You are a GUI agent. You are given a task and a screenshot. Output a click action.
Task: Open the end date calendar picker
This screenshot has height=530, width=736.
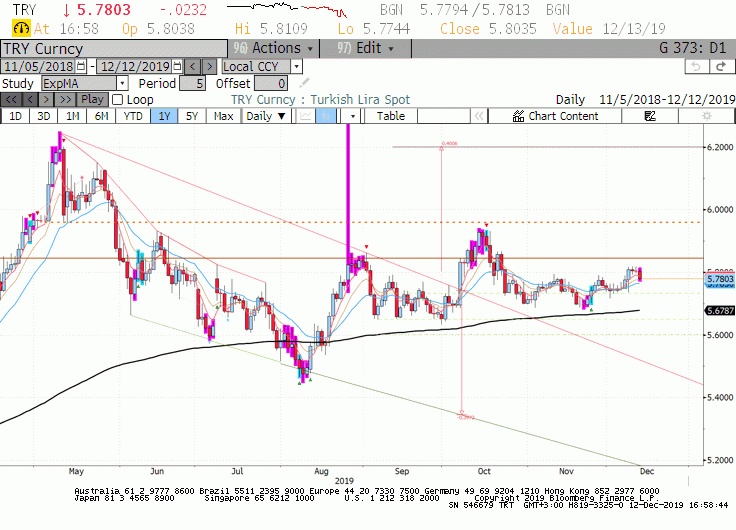pos(177,66)
